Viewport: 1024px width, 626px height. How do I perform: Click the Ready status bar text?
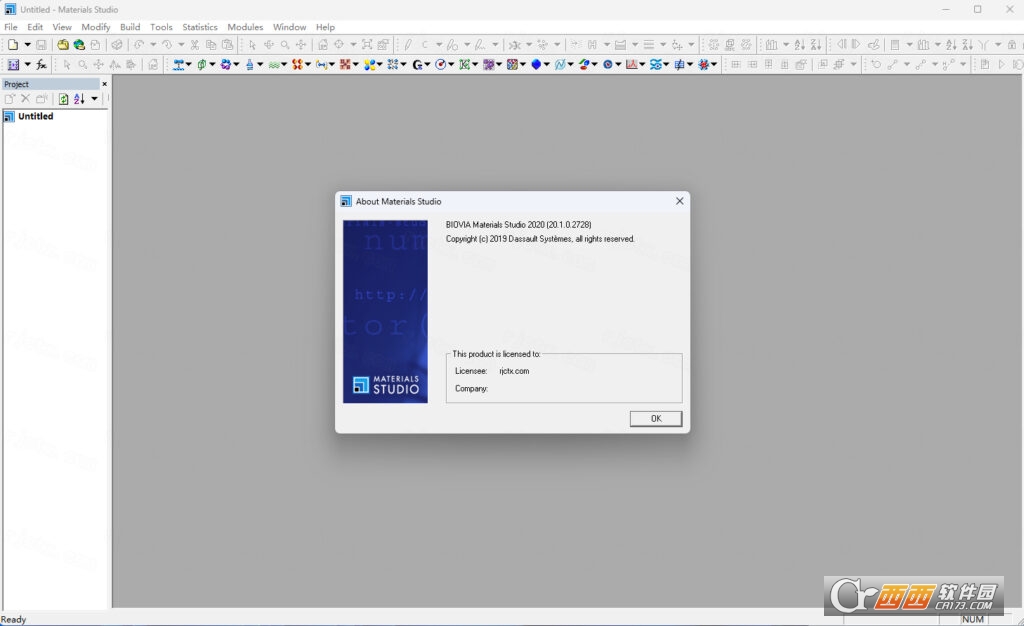click(13, 619)
